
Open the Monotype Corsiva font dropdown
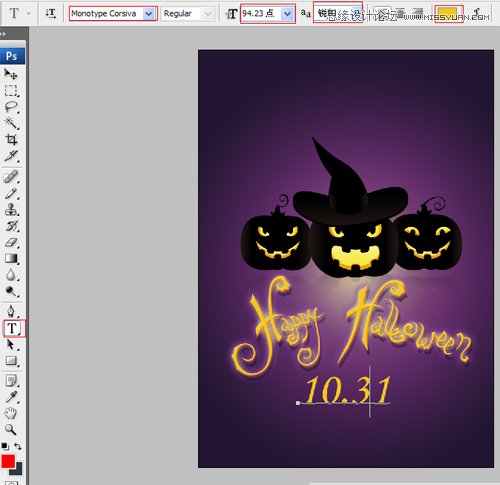[149, 14]
